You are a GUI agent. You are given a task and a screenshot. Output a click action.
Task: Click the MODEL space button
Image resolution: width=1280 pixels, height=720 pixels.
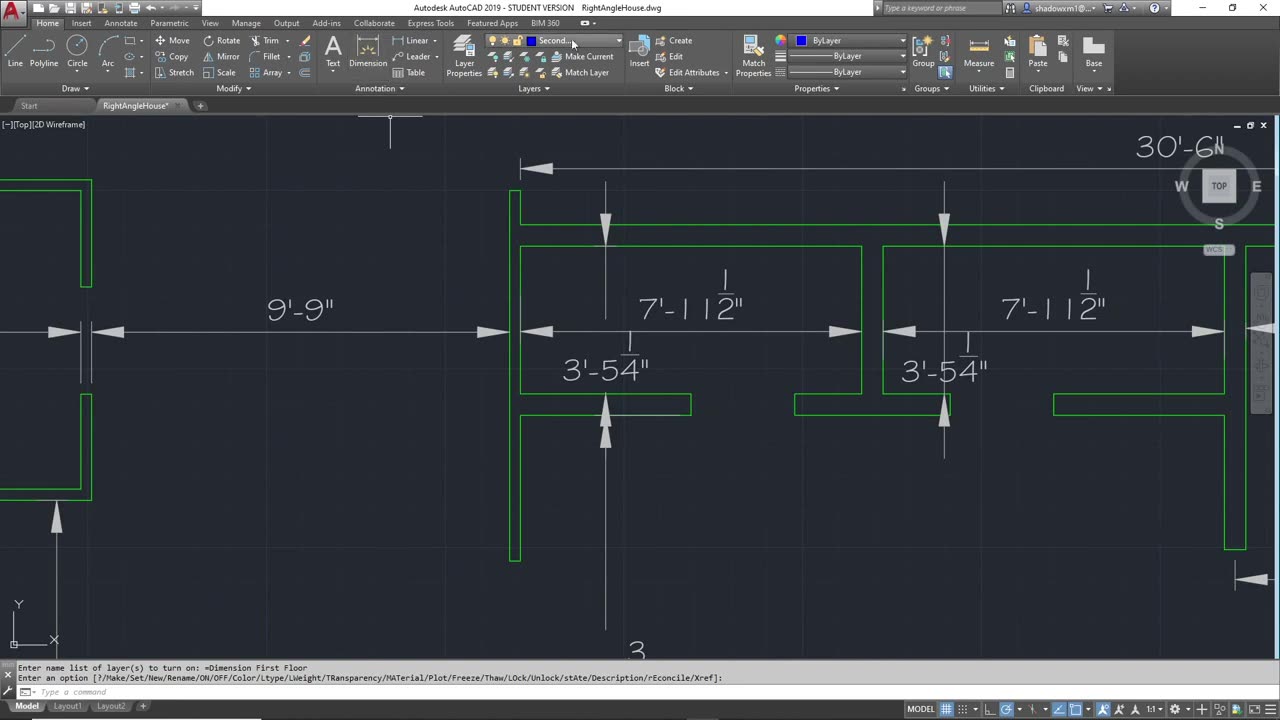921,709
